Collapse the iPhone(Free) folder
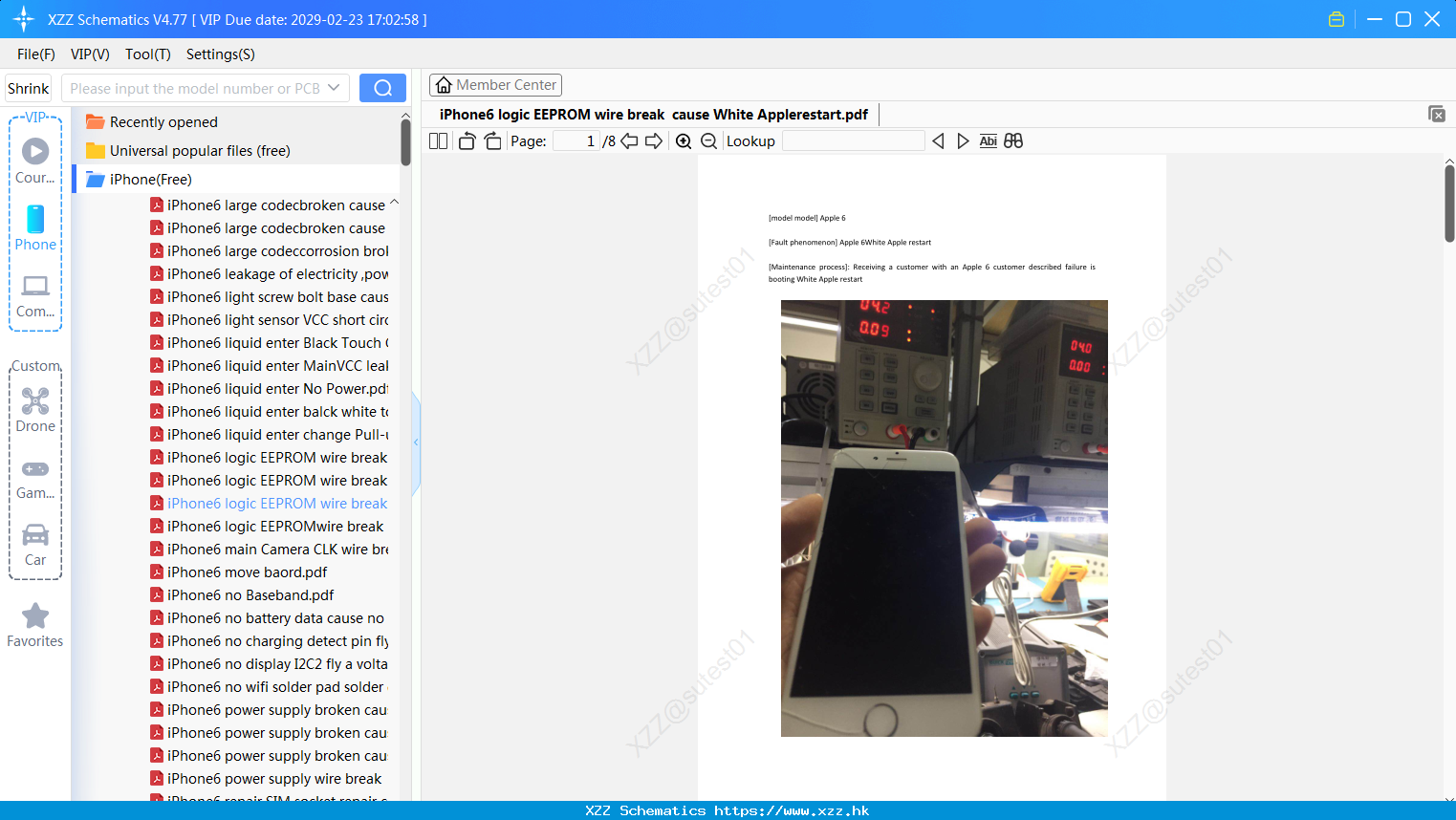This screenshot has width=1456, height=820. click(x=140, y=180)
